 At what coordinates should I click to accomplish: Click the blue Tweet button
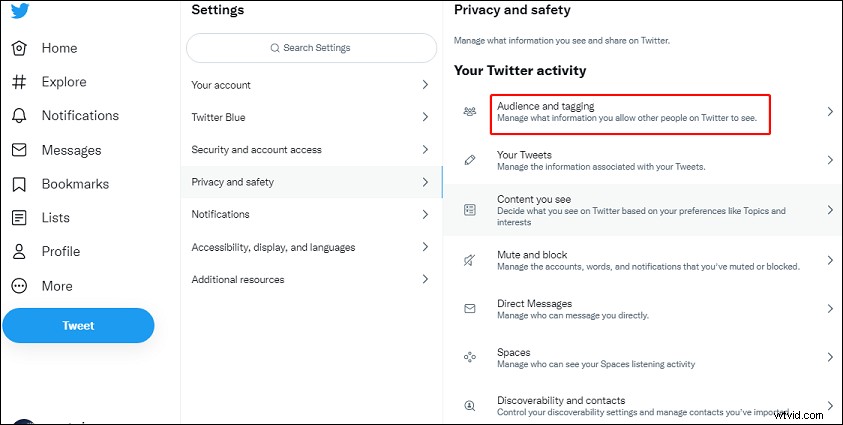pos(78,326)
